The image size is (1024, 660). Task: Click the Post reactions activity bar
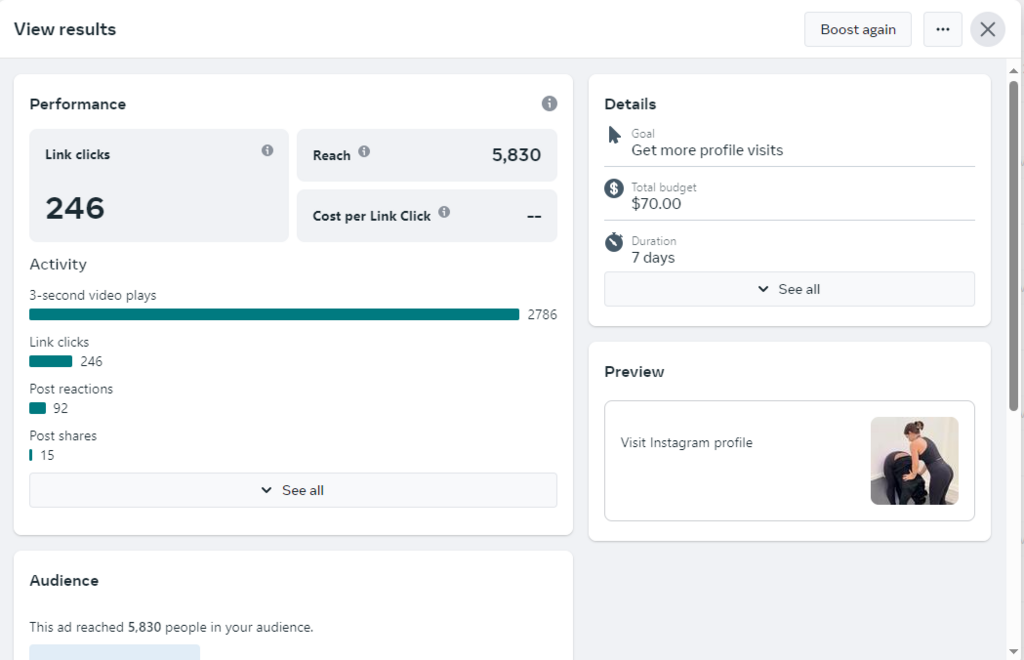click(38, 408)
